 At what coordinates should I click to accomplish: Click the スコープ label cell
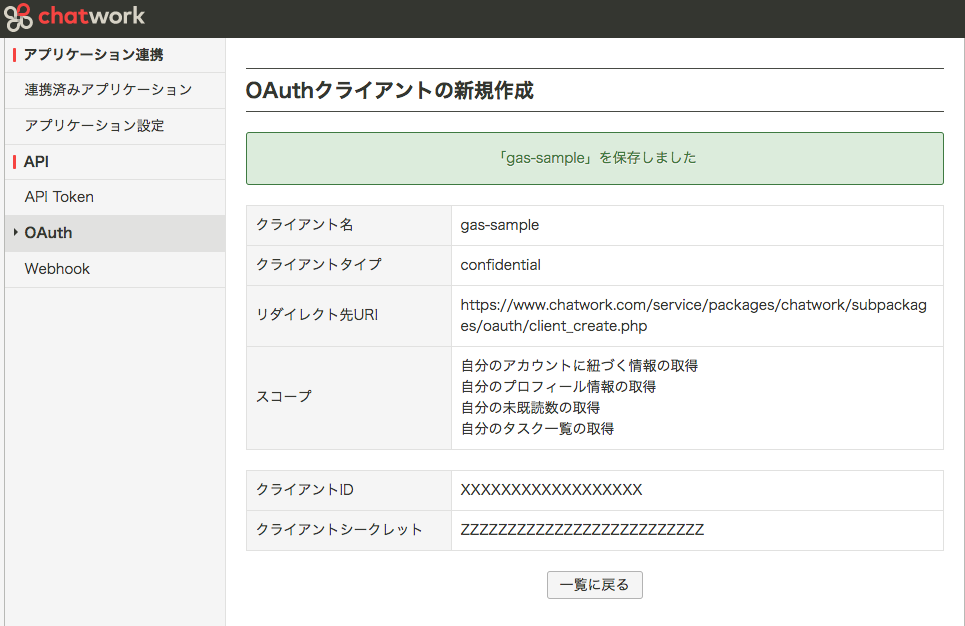[x=349, y=398]
